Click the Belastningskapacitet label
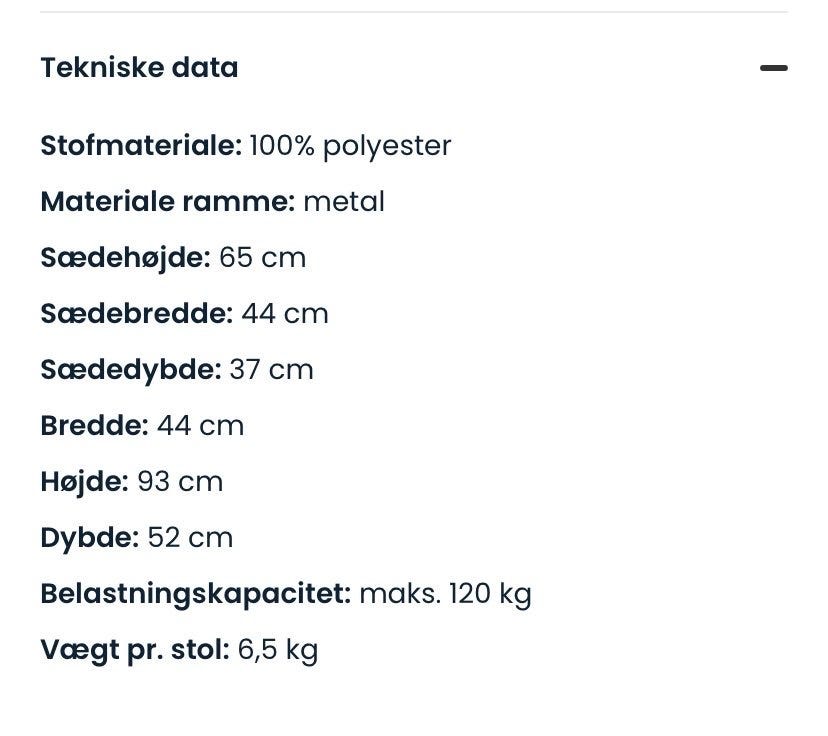The image size is (828, 736). [195, 594]
